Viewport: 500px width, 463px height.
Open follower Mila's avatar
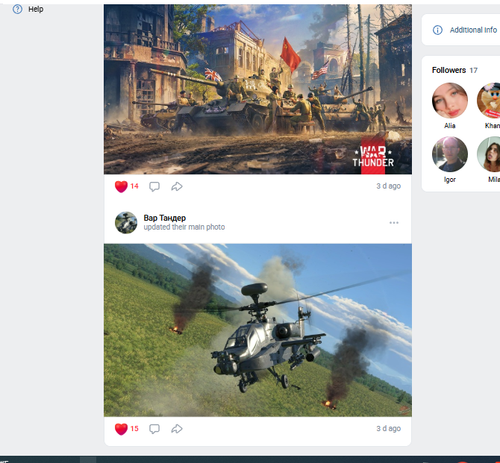pos(489,154)
